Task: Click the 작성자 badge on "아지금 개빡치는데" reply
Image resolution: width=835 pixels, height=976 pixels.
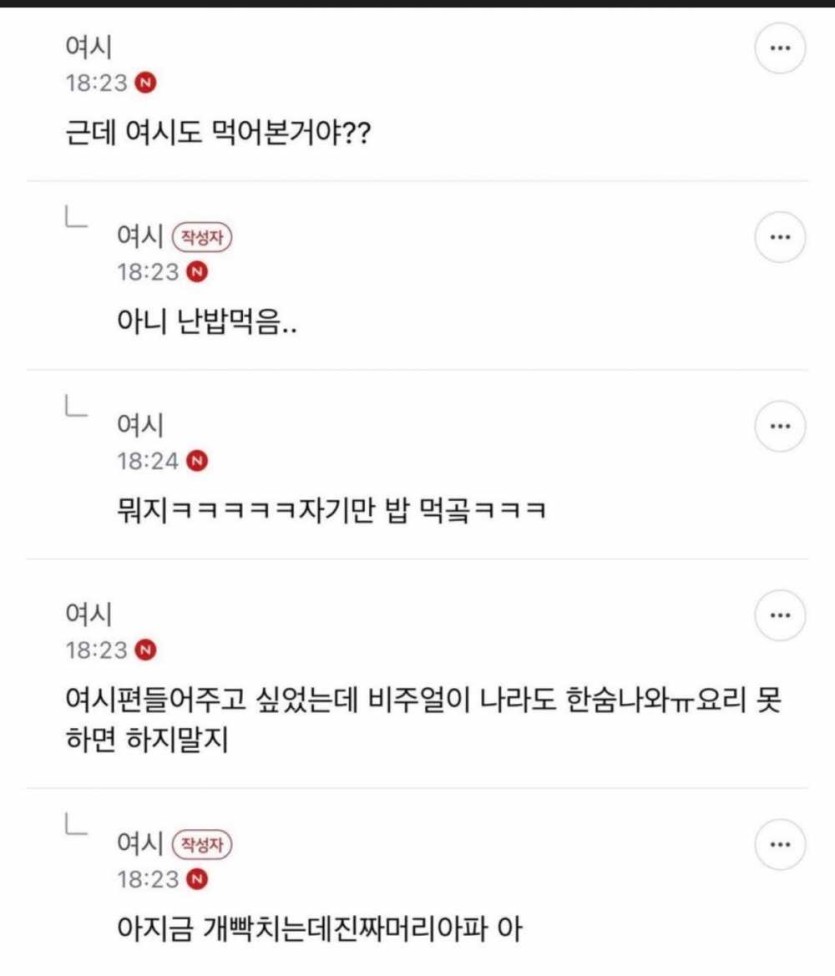Action: pos(205,844)
